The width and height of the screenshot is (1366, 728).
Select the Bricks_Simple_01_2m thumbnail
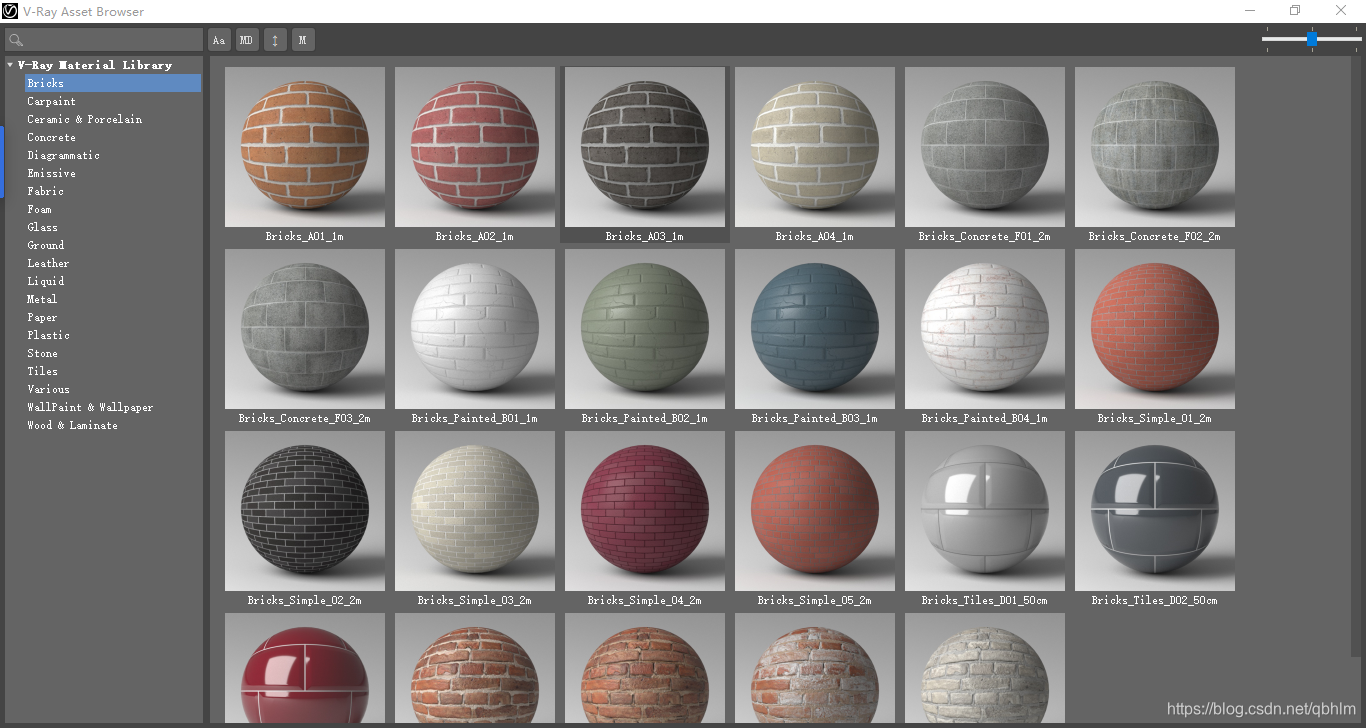coord(1155,329)
